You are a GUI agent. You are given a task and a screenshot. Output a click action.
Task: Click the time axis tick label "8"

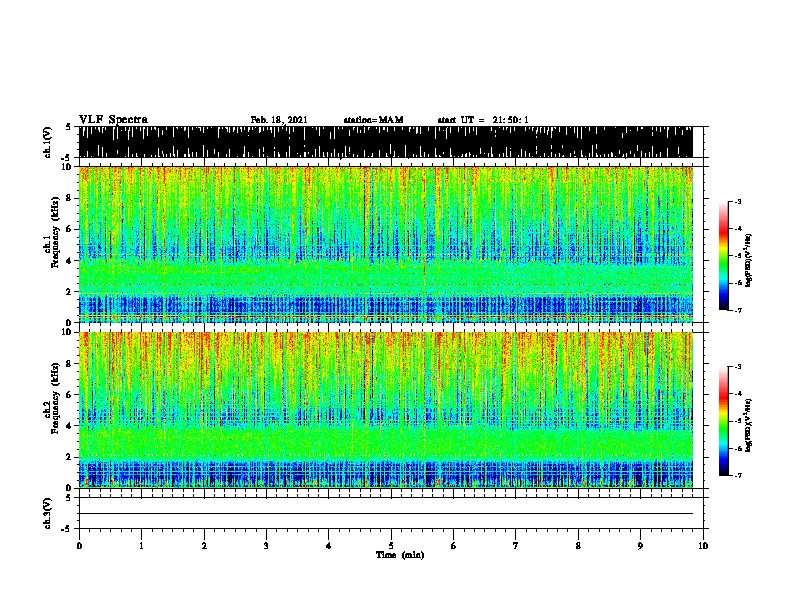pyautogui.click(x=578, y=546)
